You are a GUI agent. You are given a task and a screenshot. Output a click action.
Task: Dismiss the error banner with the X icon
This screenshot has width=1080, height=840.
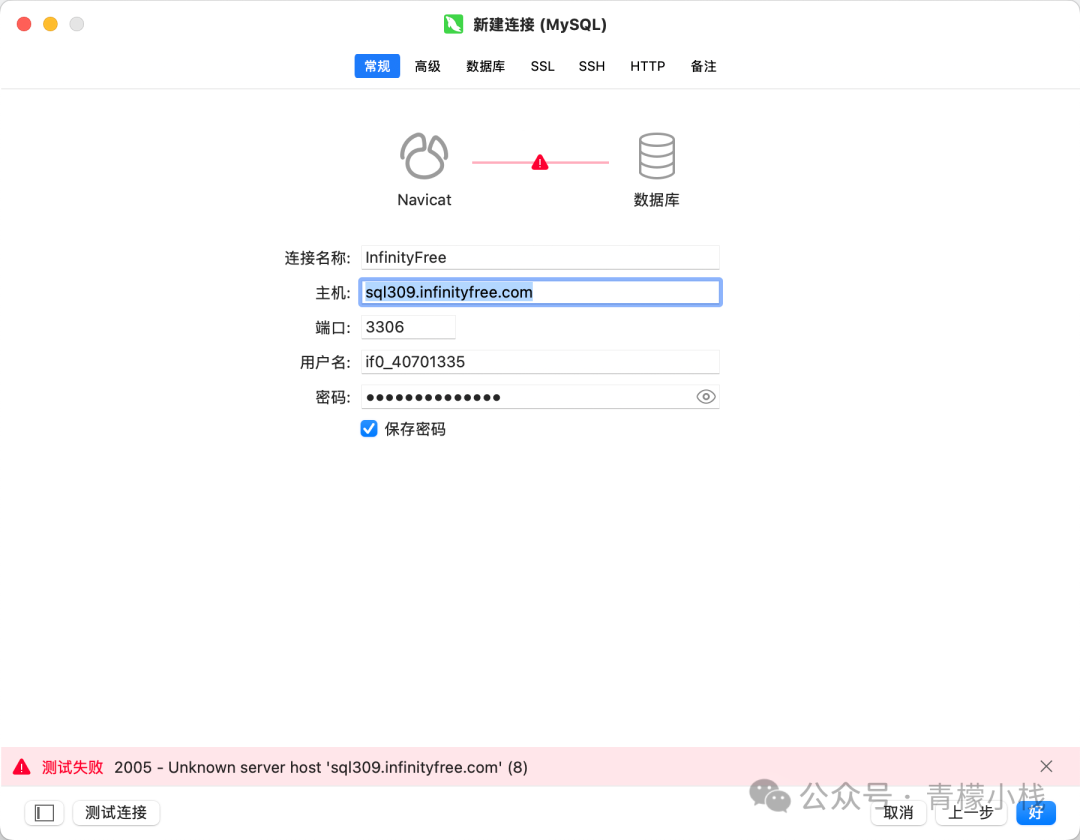click(x=1046, y=766)
